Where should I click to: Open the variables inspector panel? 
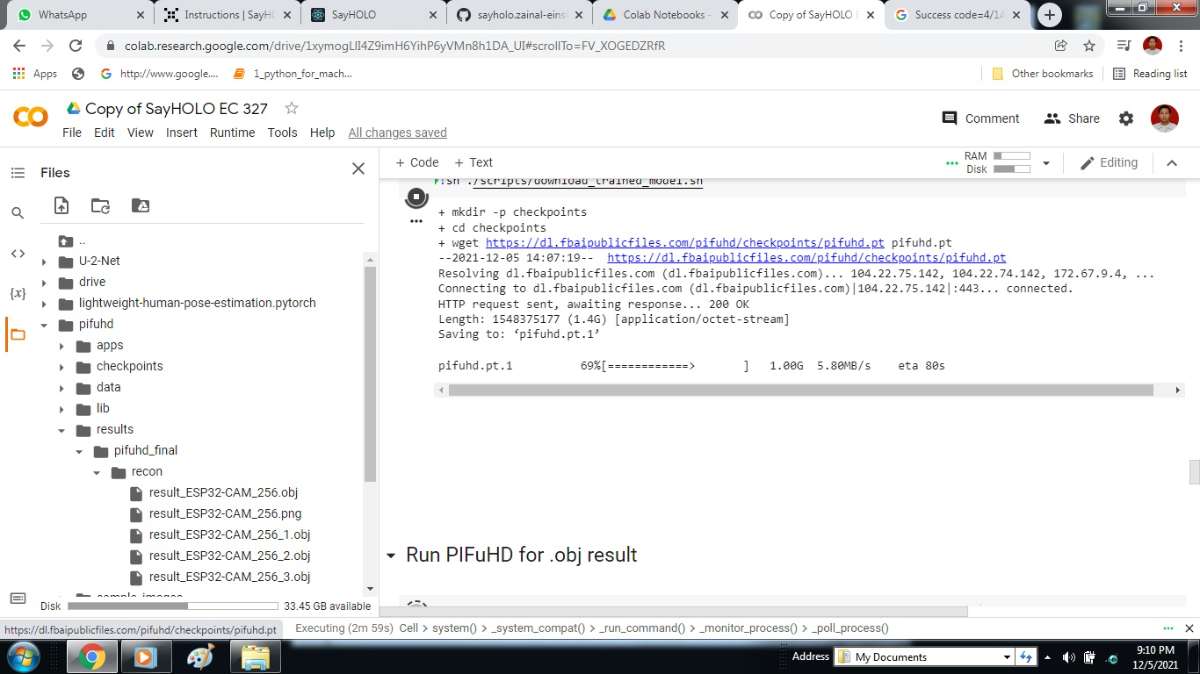point(17,293)
